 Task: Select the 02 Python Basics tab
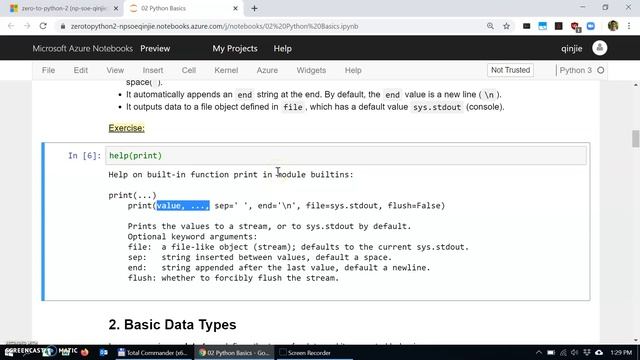tap(184, 8)
